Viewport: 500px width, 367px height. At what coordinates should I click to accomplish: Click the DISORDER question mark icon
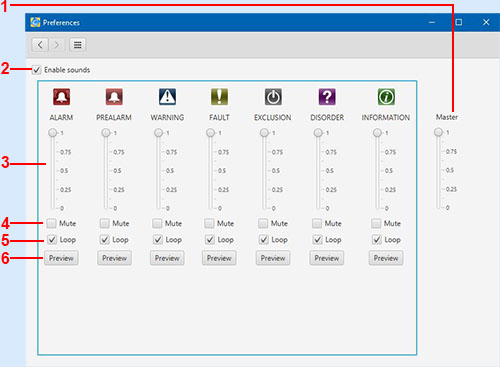click(x=327, y=97)
